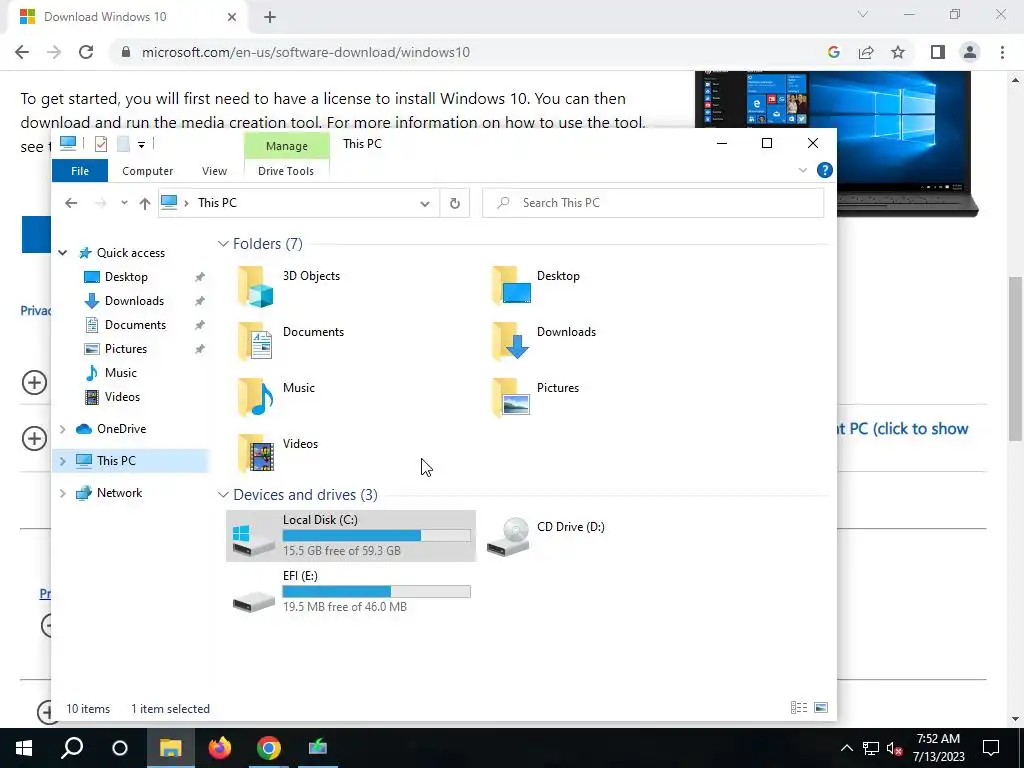1024x768 pixels.
Task: Open the Music folder in main pane
Action: [255, 398]
